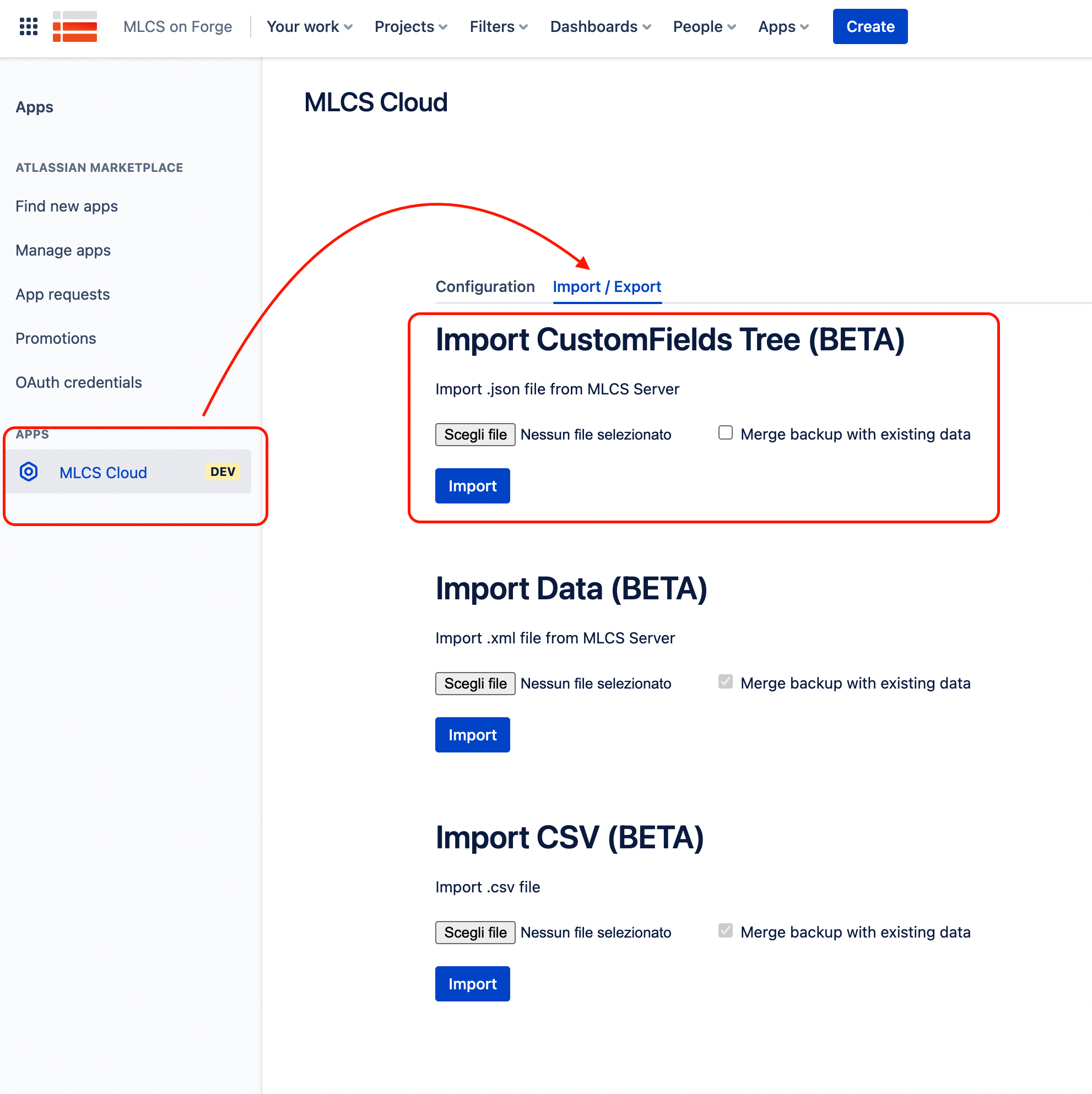Expand the Projects dropdown menu
This screenshot has width=1092, height=1094.
point(410,26)
